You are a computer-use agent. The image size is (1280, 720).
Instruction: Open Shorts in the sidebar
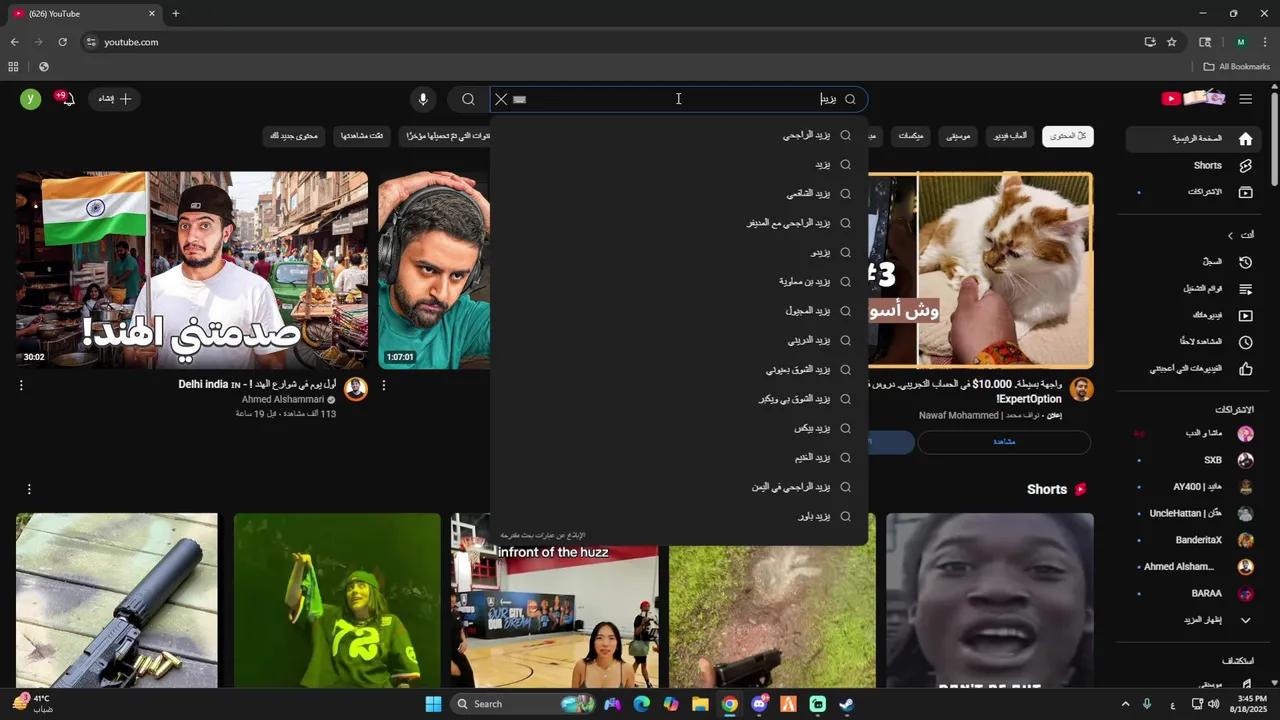click(x=1192, y=165)
